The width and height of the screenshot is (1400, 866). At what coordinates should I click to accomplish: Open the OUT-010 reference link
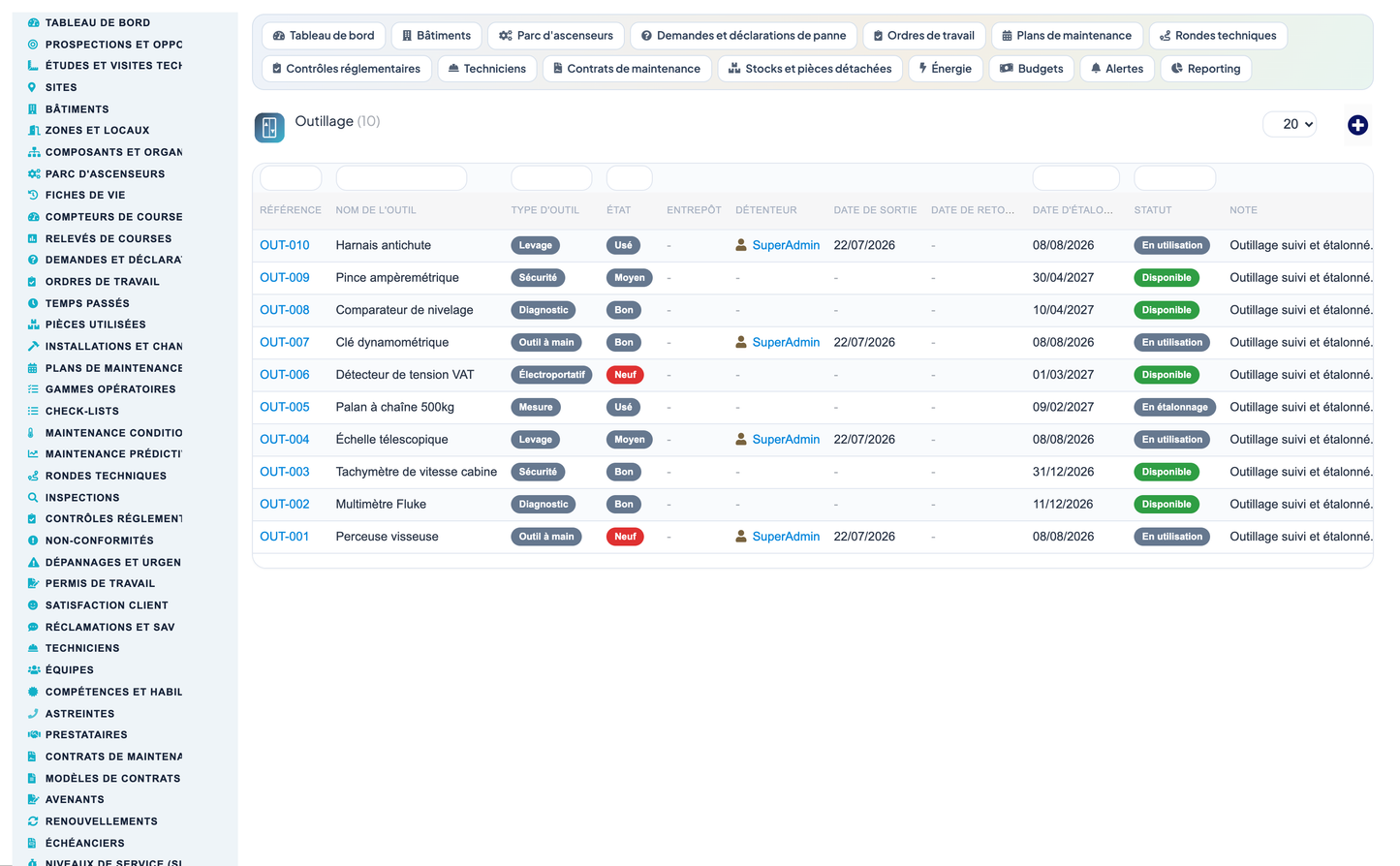[x=285, y=245]
